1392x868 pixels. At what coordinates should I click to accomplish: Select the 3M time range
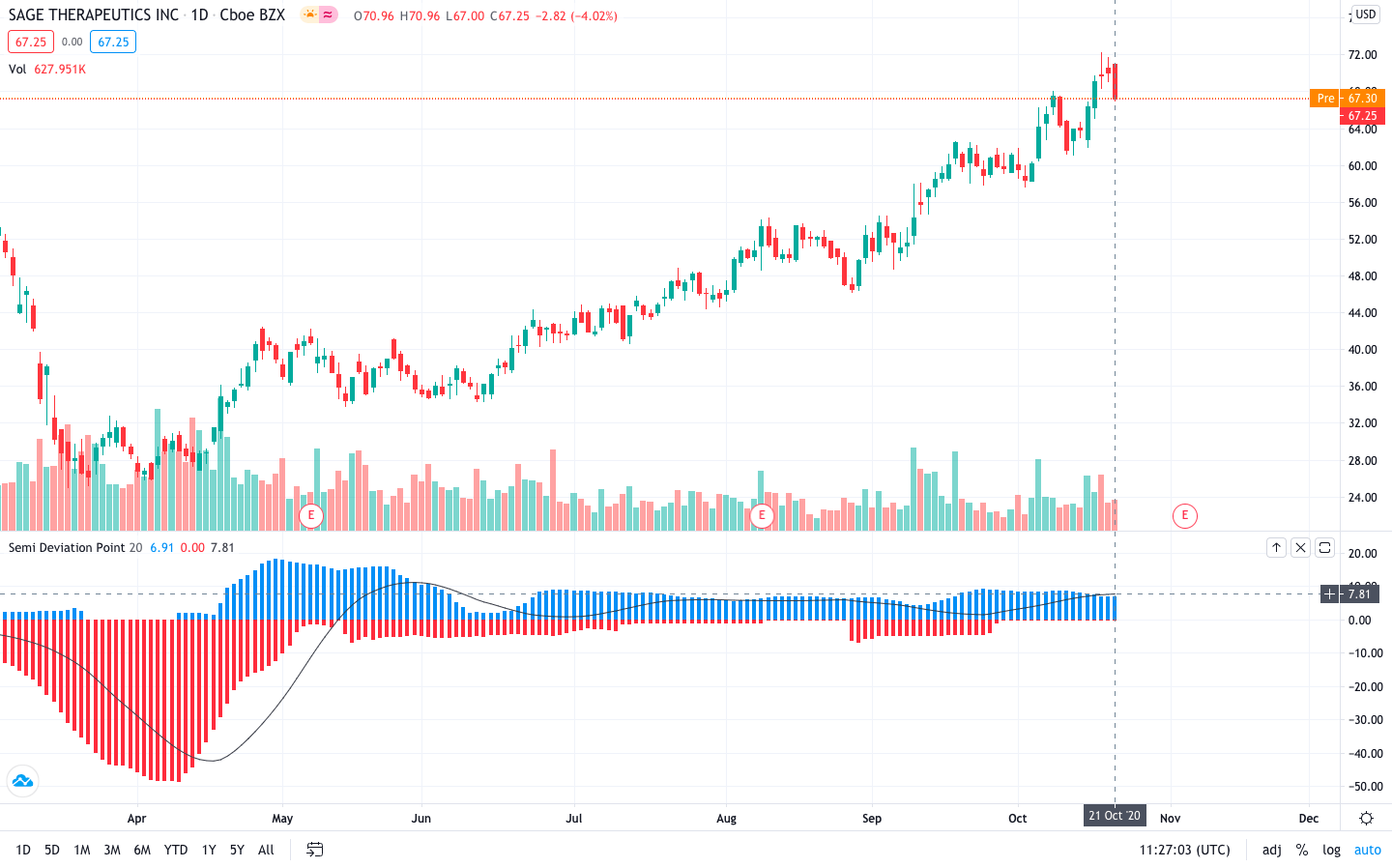click(x=112, y=850)
